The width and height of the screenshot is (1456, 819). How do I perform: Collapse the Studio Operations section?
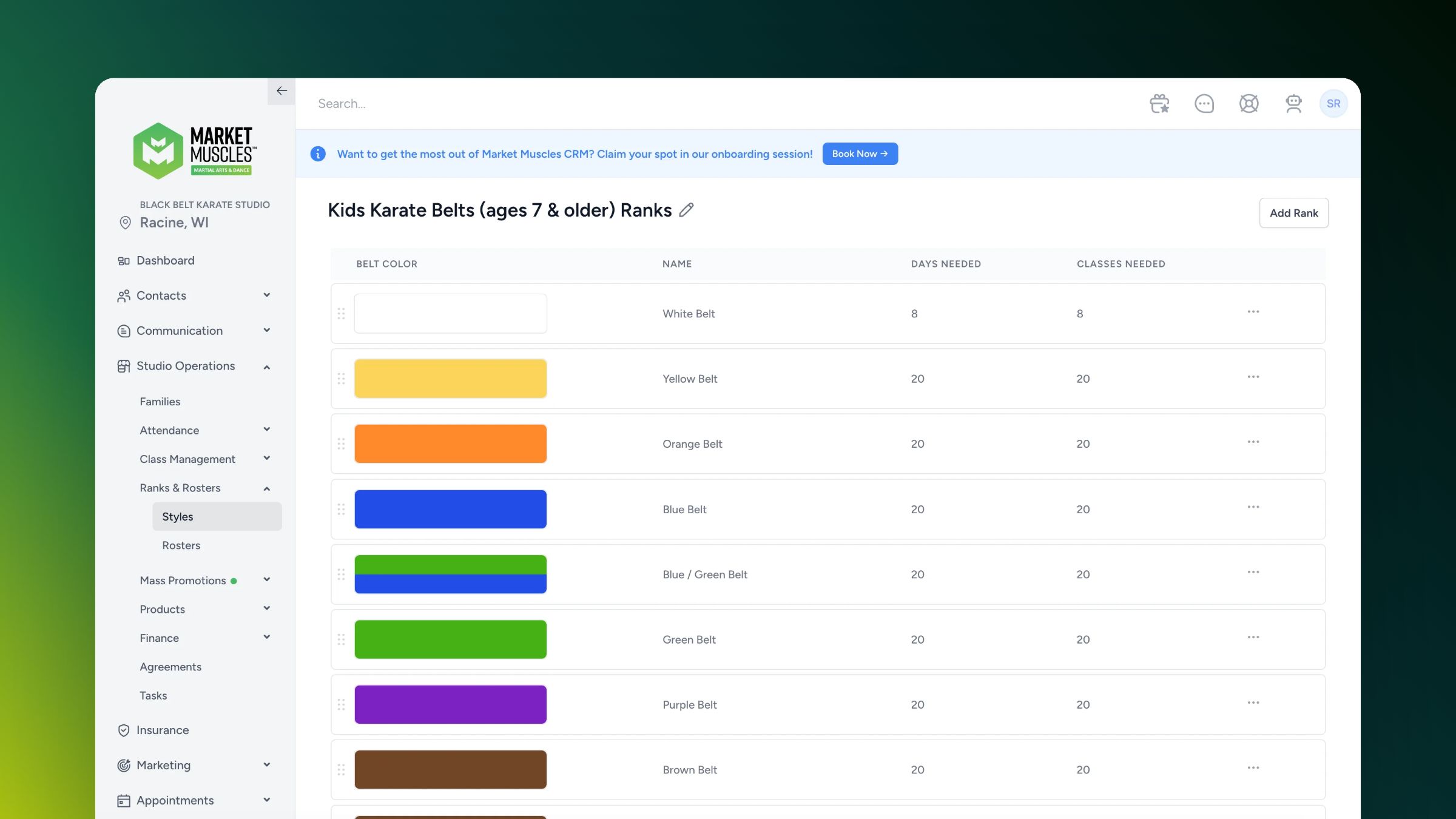point(266,366)
